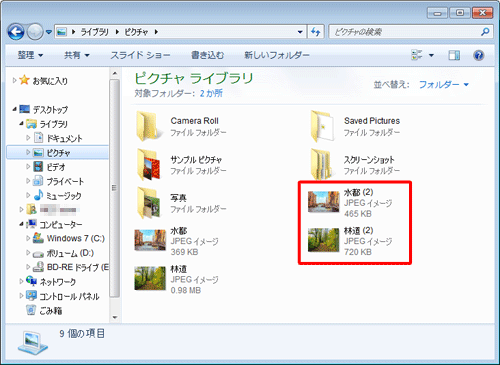Change view with the view icon
Viewport: 500px width, 365px height.
tap(417, 55)
